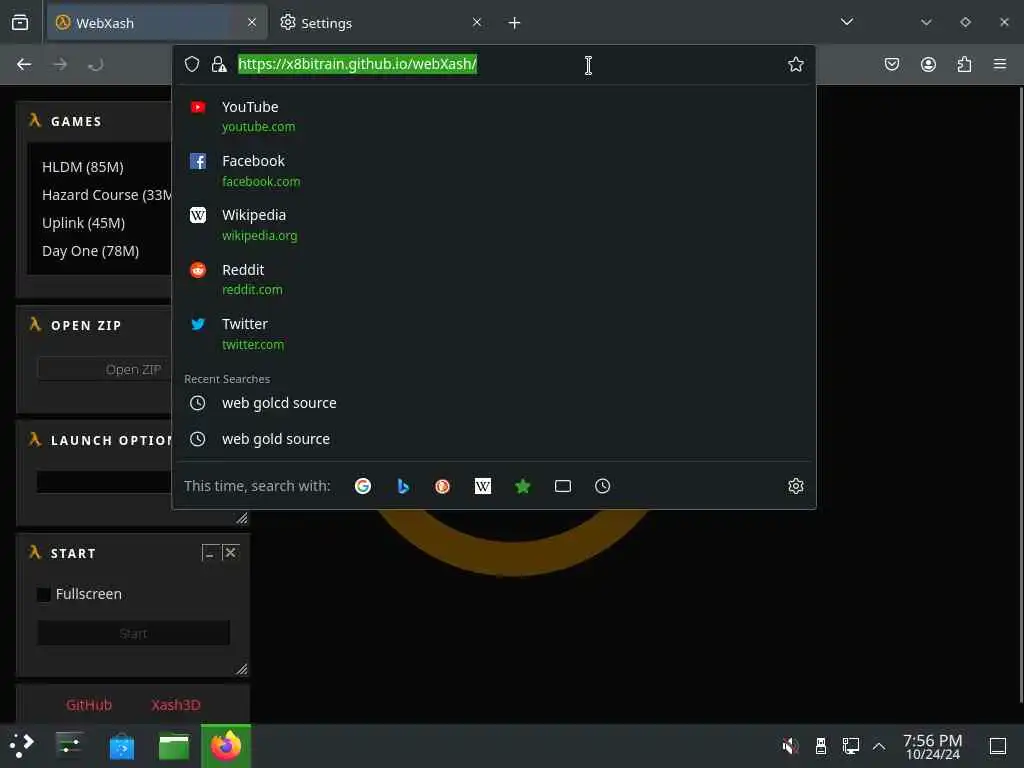Click the show desktop tray button
1024x768 pixels.
pos(998,746)
